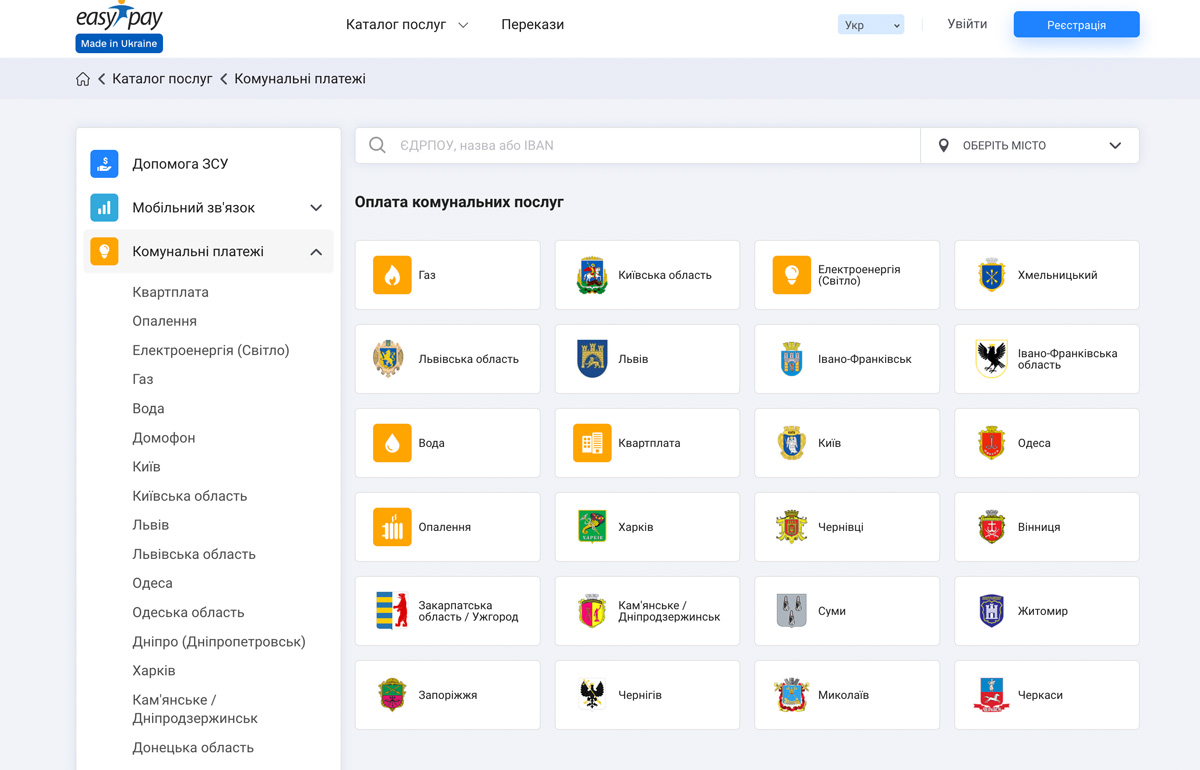Click the search magnifier icon
The height and width of the screenshot is (770, 1200).
[x=377, y=144]
